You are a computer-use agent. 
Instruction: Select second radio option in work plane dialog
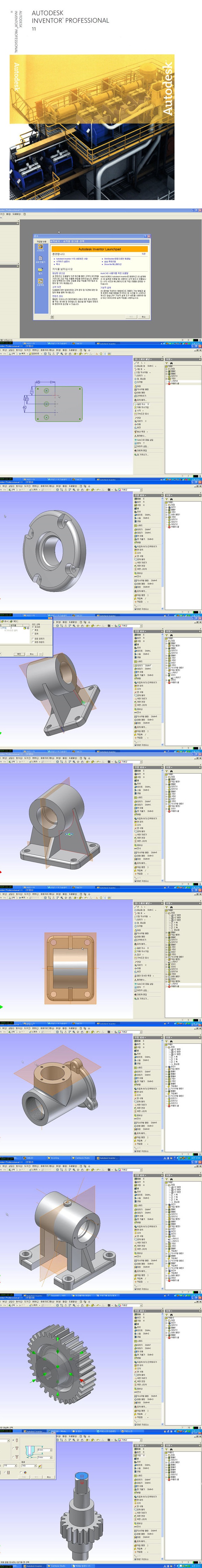click(x=33, y=630)
